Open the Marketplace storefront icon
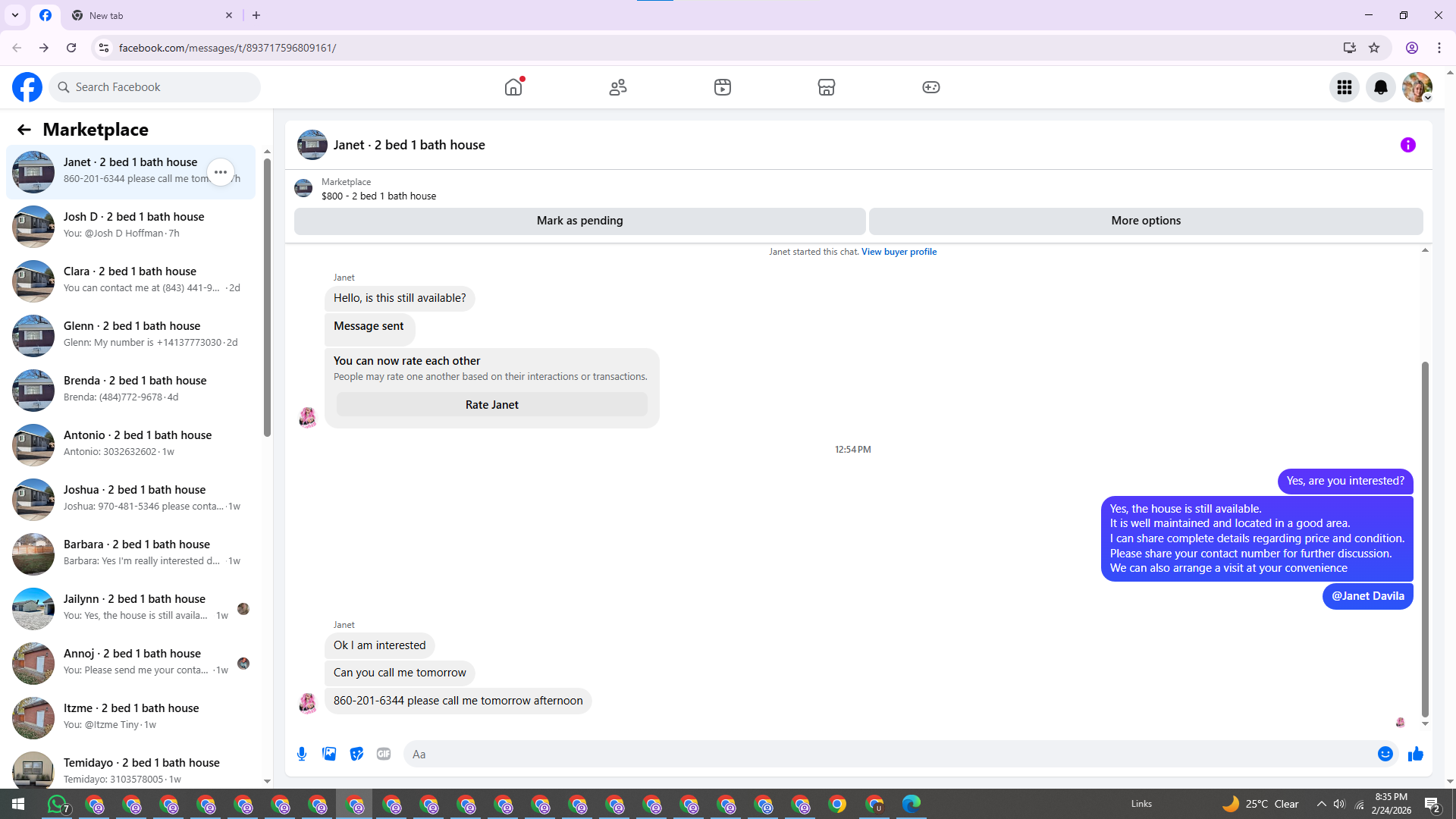 [x=827, y=87]
